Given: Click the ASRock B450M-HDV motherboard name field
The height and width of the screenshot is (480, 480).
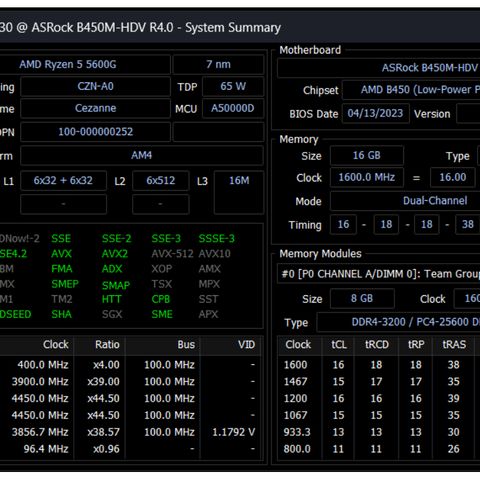Looking at the screenshot, I should pos(379,68).
